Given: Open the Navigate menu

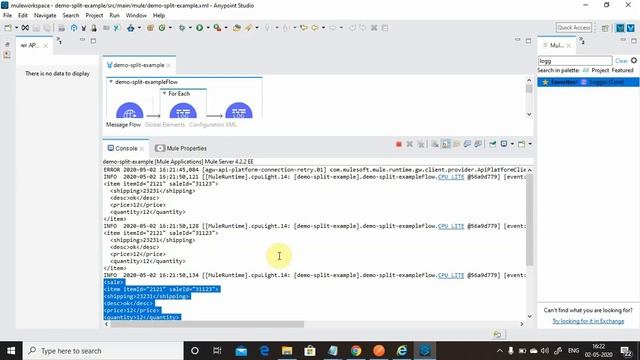Looking at the screenshot, I should tap(45, 16).
